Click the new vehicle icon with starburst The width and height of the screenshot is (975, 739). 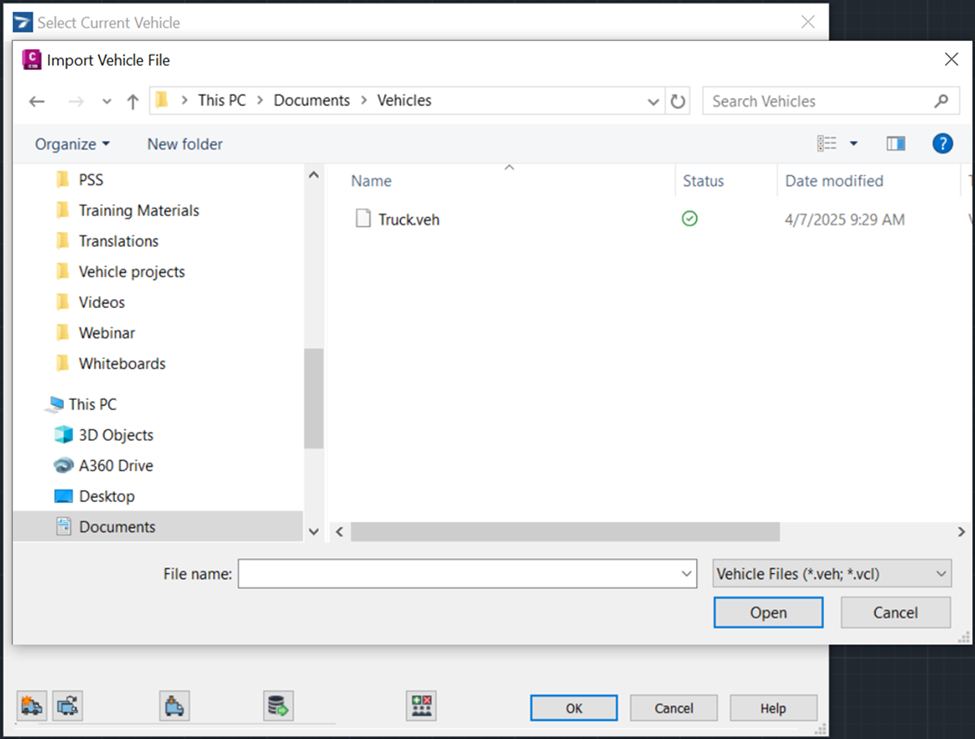tap(31, 706)
